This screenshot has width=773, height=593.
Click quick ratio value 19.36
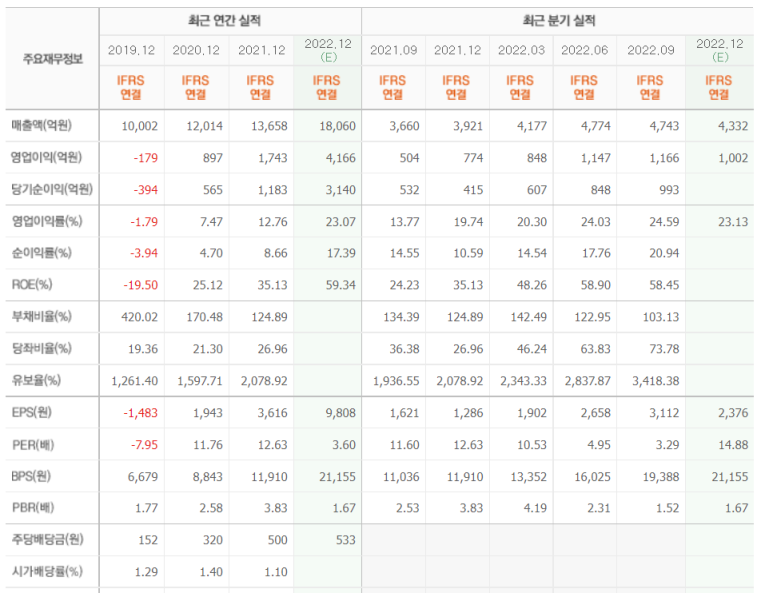(143, 349)
